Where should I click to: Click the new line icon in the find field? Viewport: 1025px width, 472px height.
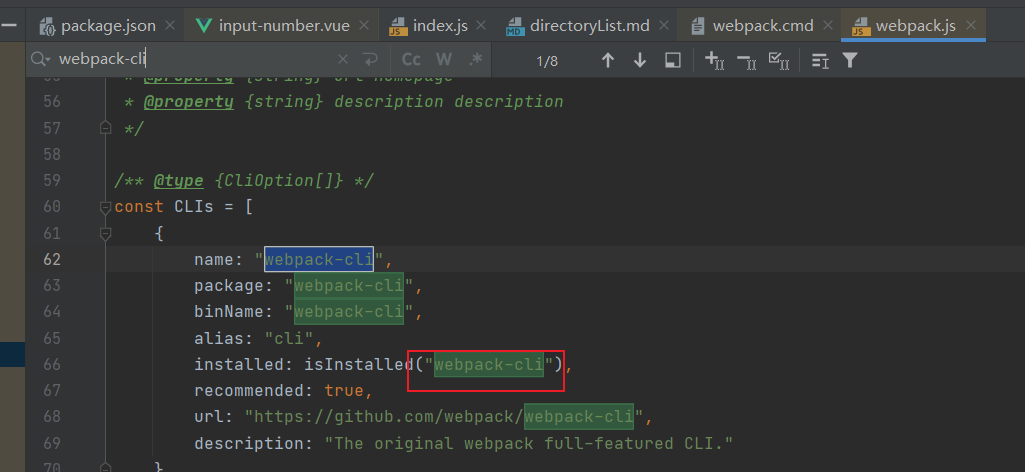371,60
